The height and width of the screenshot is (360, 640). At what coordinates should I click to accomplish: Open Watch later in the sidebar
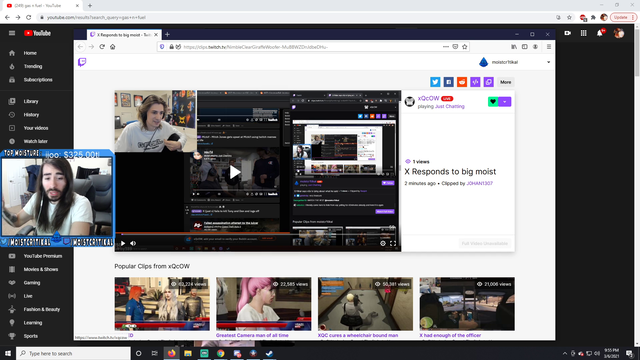coord(37,141)
